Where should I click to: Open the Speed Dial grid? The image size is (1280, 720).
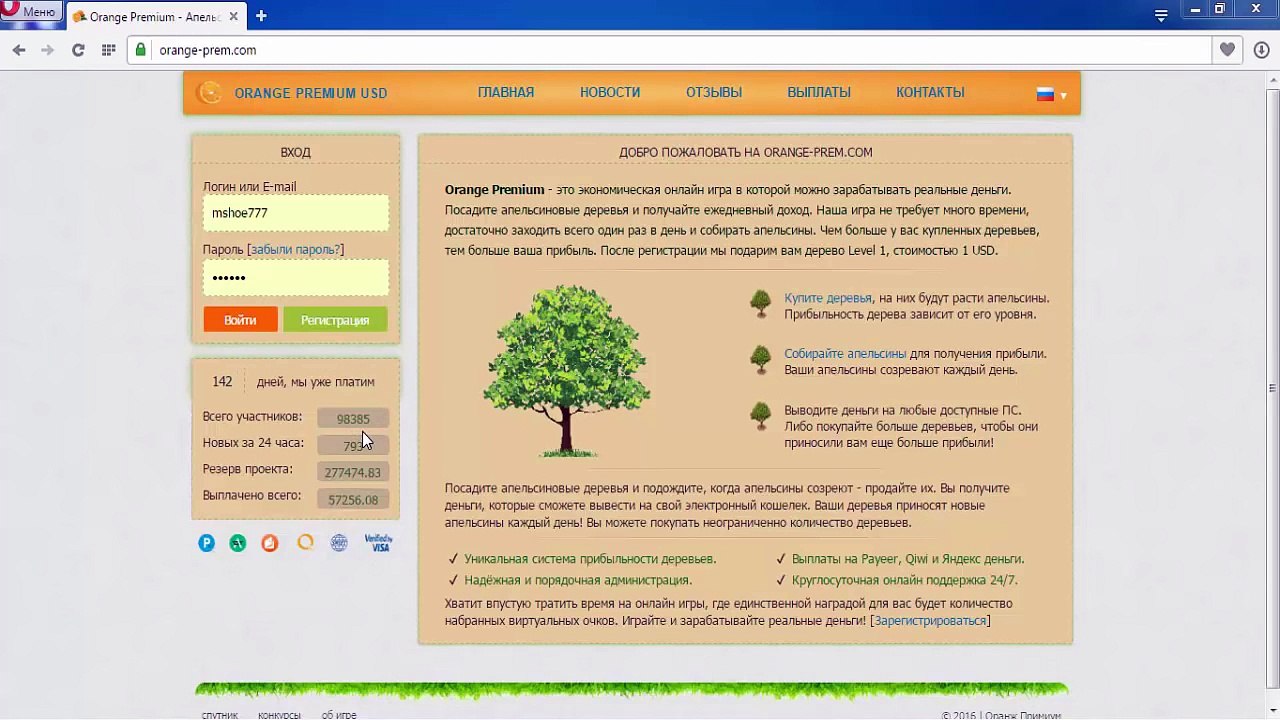point(108,50)
